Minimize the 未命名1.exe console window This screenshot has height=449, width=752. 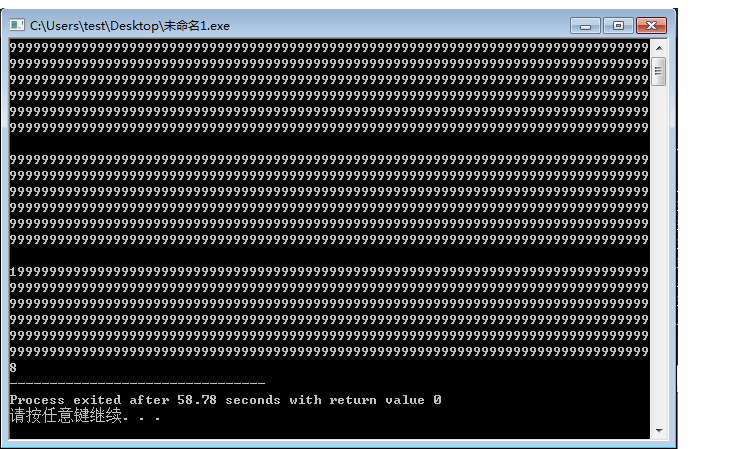point(585,25)
